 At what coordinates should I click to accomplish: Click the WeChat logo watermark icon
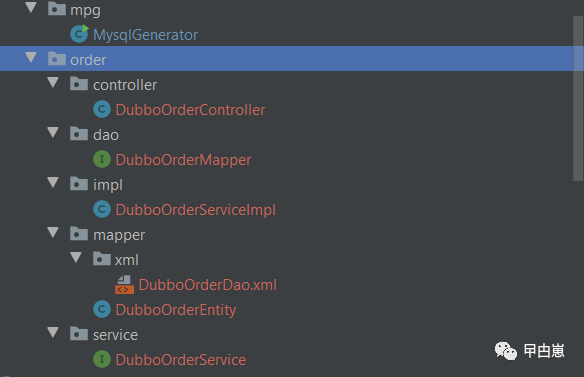pyautogui.click(x=505, y=351)
